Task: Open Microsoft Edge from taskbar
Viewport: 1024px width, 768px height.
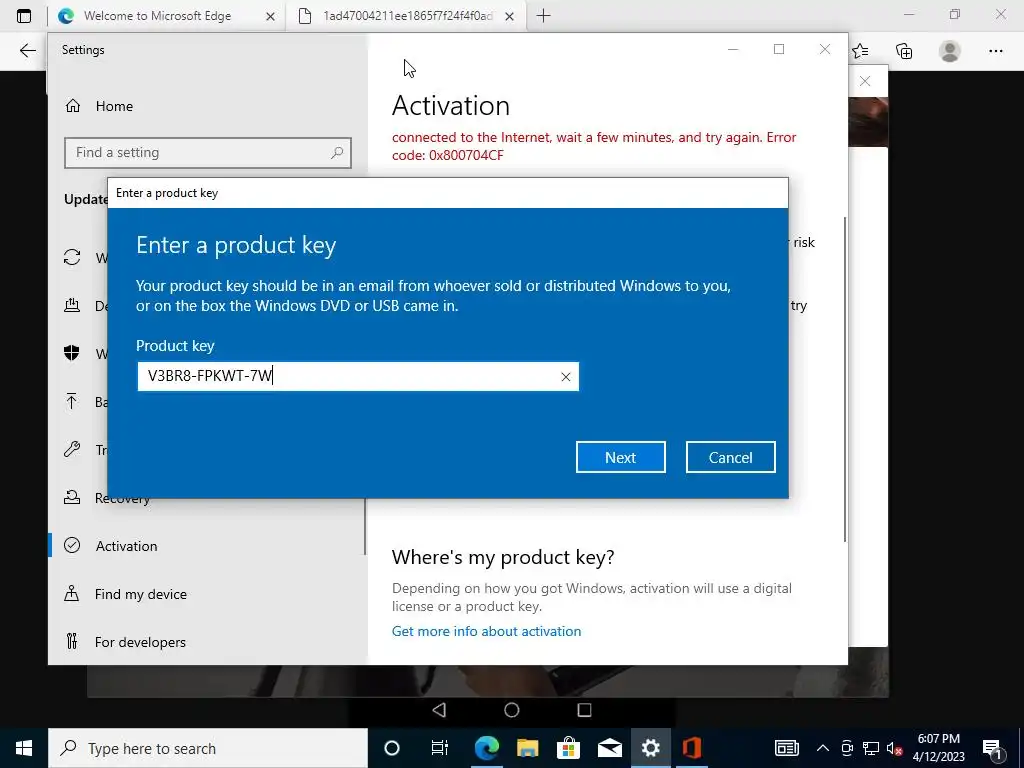Action: (x=487, y=748)
